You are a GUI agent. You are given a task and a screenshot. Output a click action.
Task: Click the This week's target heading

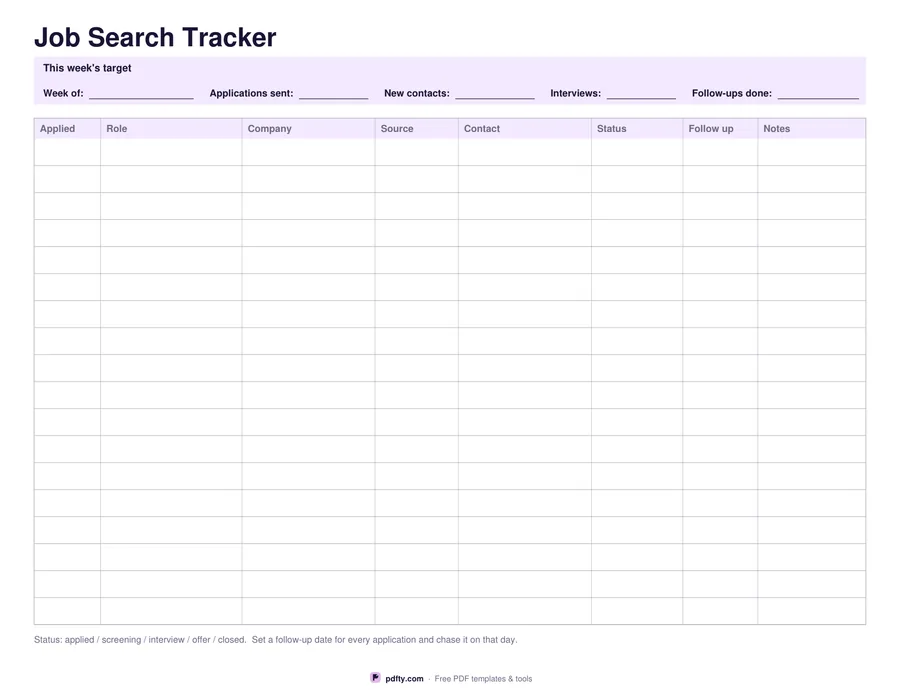tap(87, 68)
